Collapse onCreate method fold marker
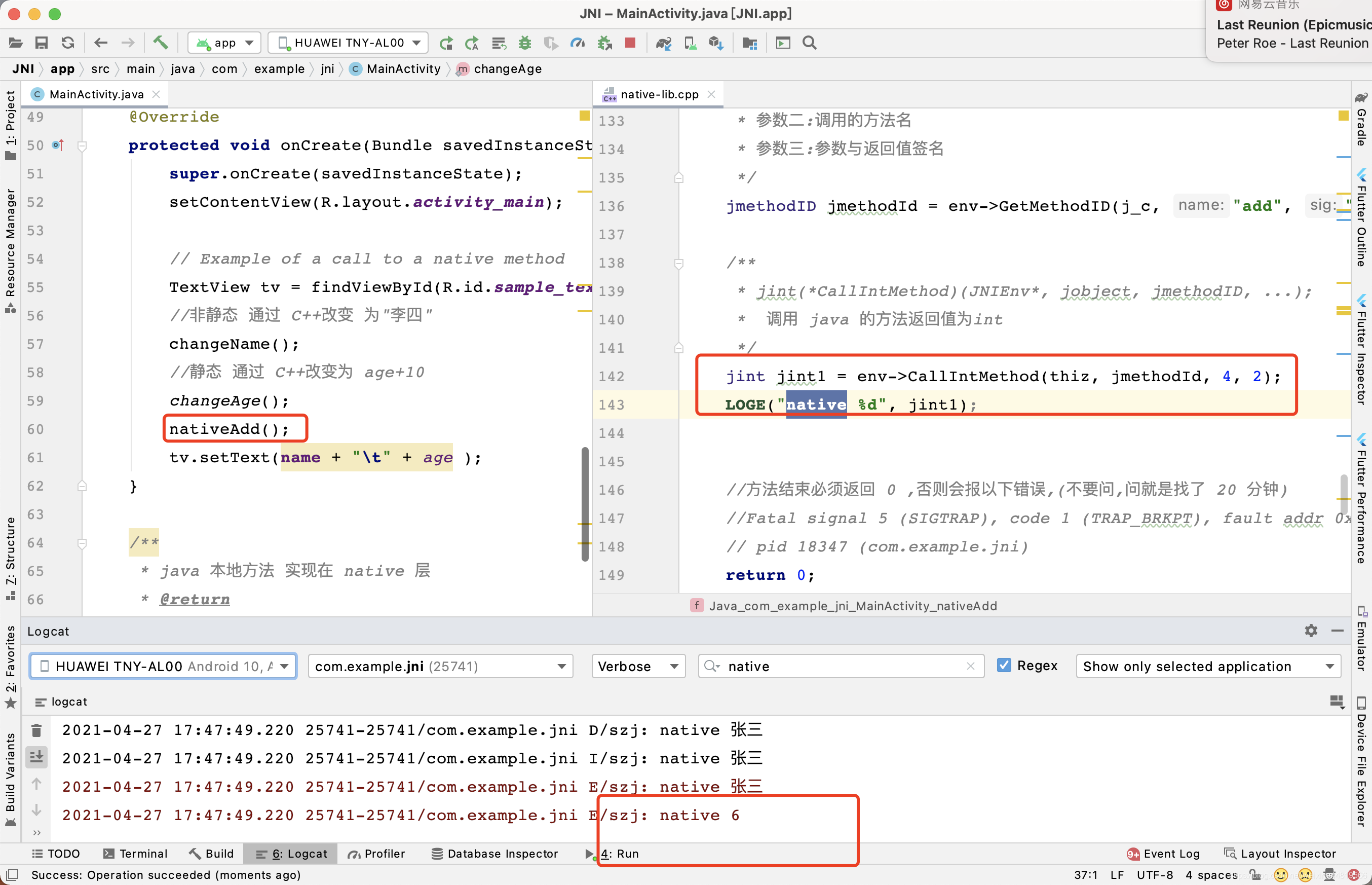Screen dimensions: 1372x885 [82, 146]
